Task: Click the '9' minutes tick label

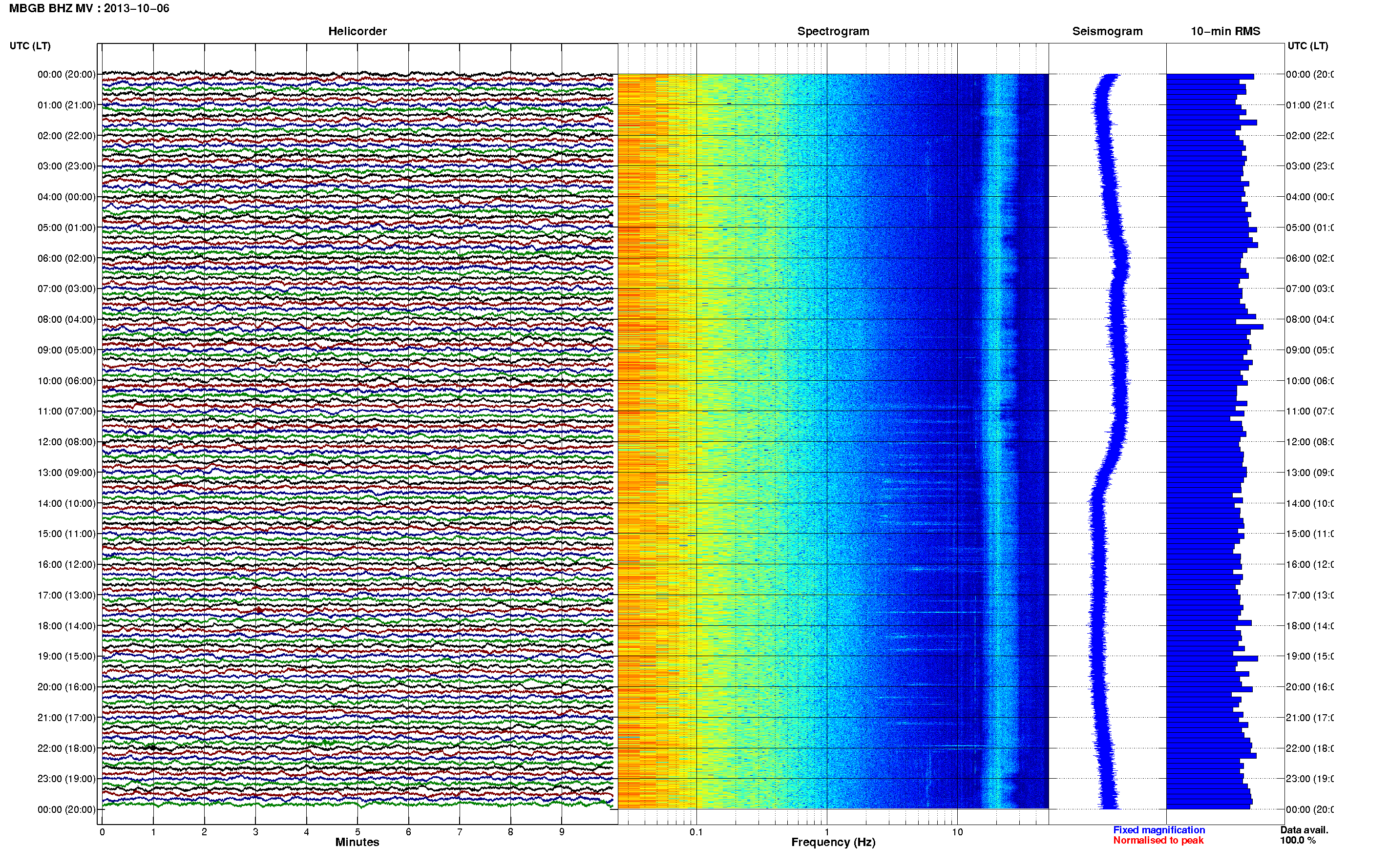Action: pyautogui.click(x=562, y=832)
